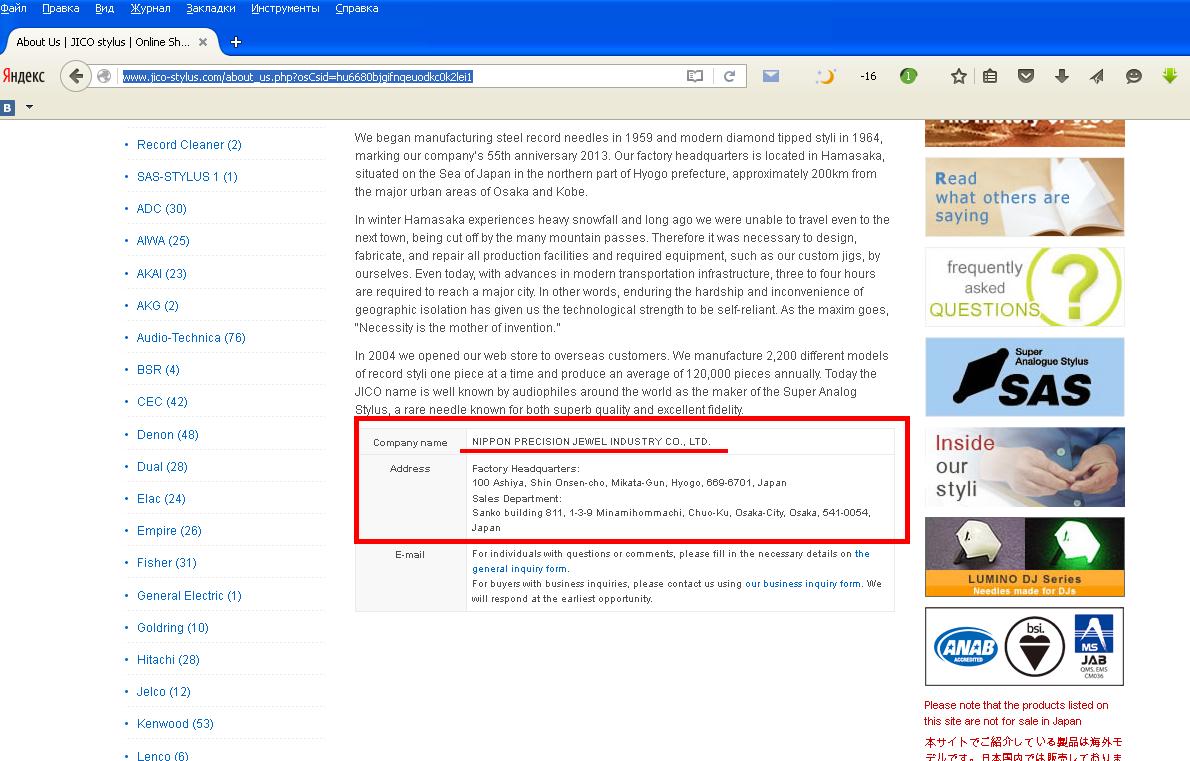Image resolution: width=1190 pixels, height=761 pixels.
Task: Click the address bar URL field
Action: (x=402, y=77)
